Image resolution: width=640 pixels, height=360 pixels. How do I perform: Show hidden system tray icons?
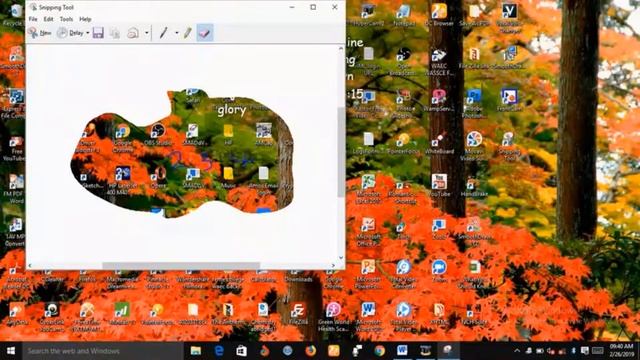517,351
